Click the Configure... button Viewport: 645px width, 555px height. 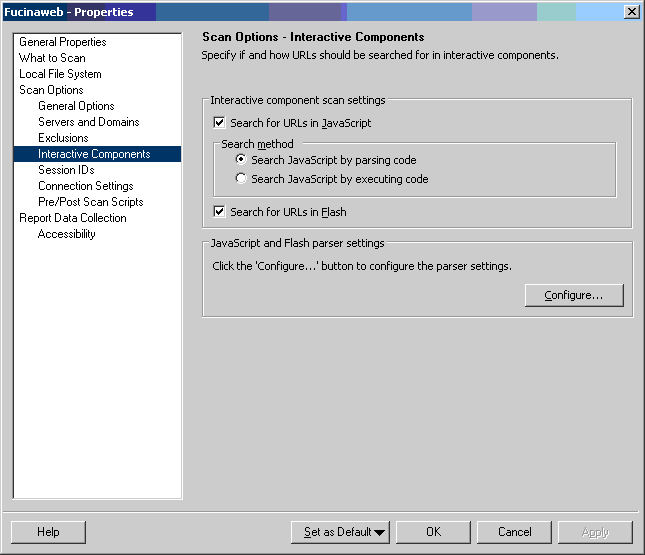click(573, 295)
